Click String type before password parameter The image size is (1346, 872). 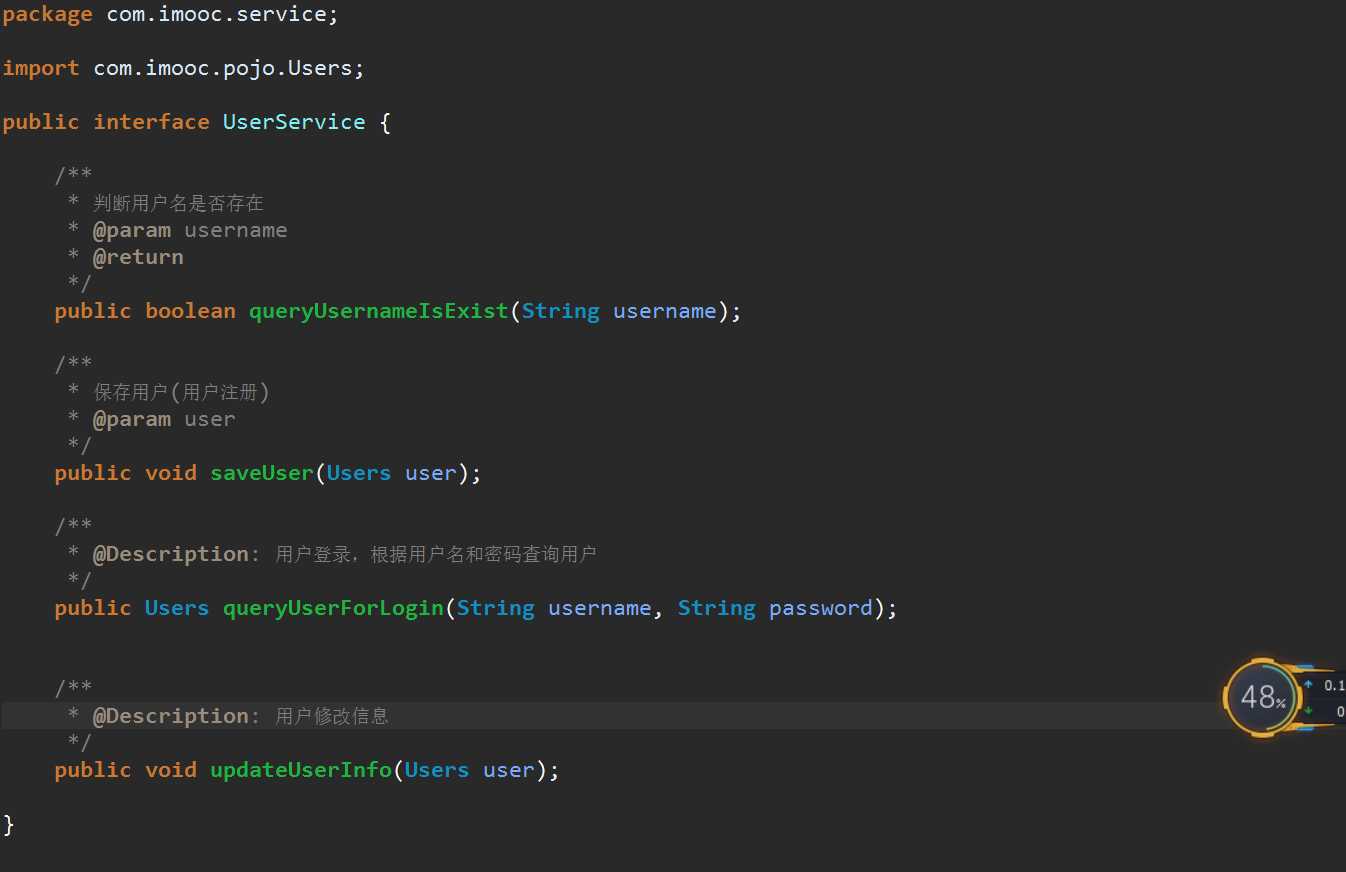(717, 608)
